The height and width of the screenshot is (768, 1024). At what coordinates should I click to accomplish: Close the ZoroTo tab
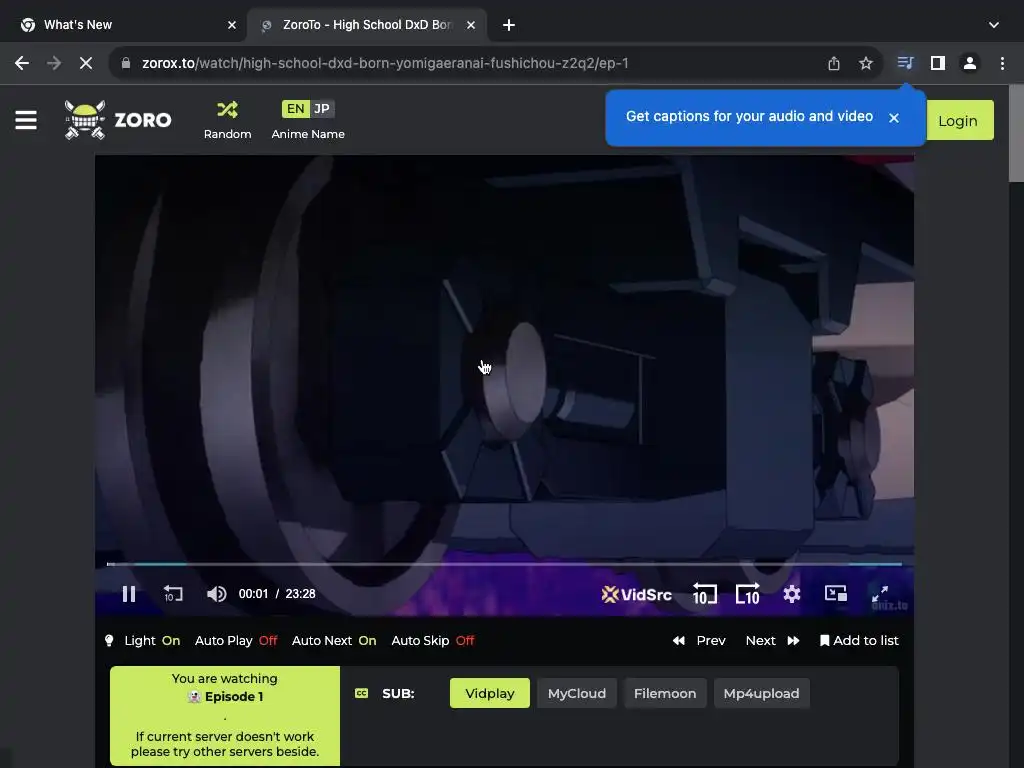(x=471, y=25)
